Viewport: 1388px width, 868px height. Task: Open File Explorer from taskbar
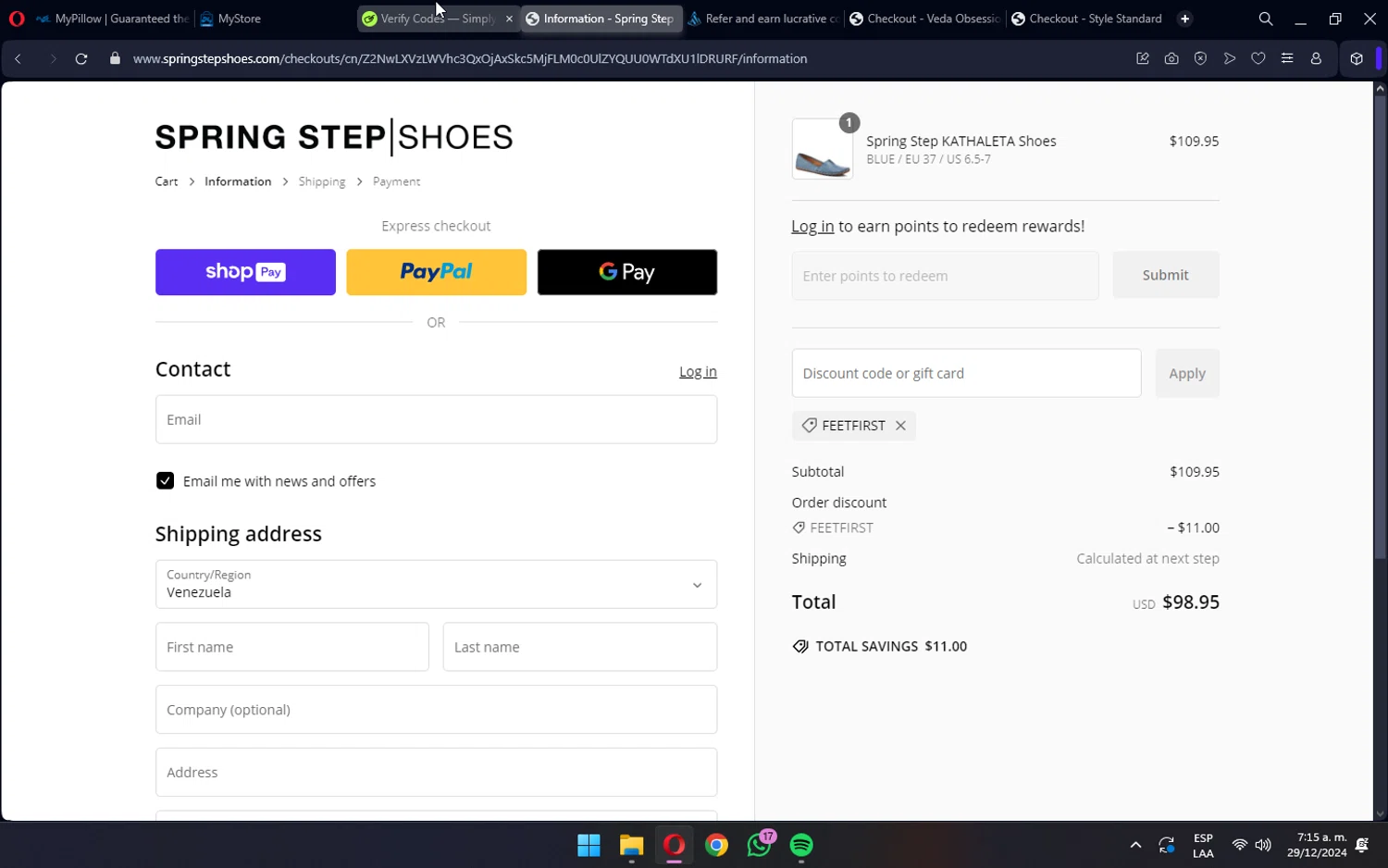pyautogui.click(x=631, y=845)
